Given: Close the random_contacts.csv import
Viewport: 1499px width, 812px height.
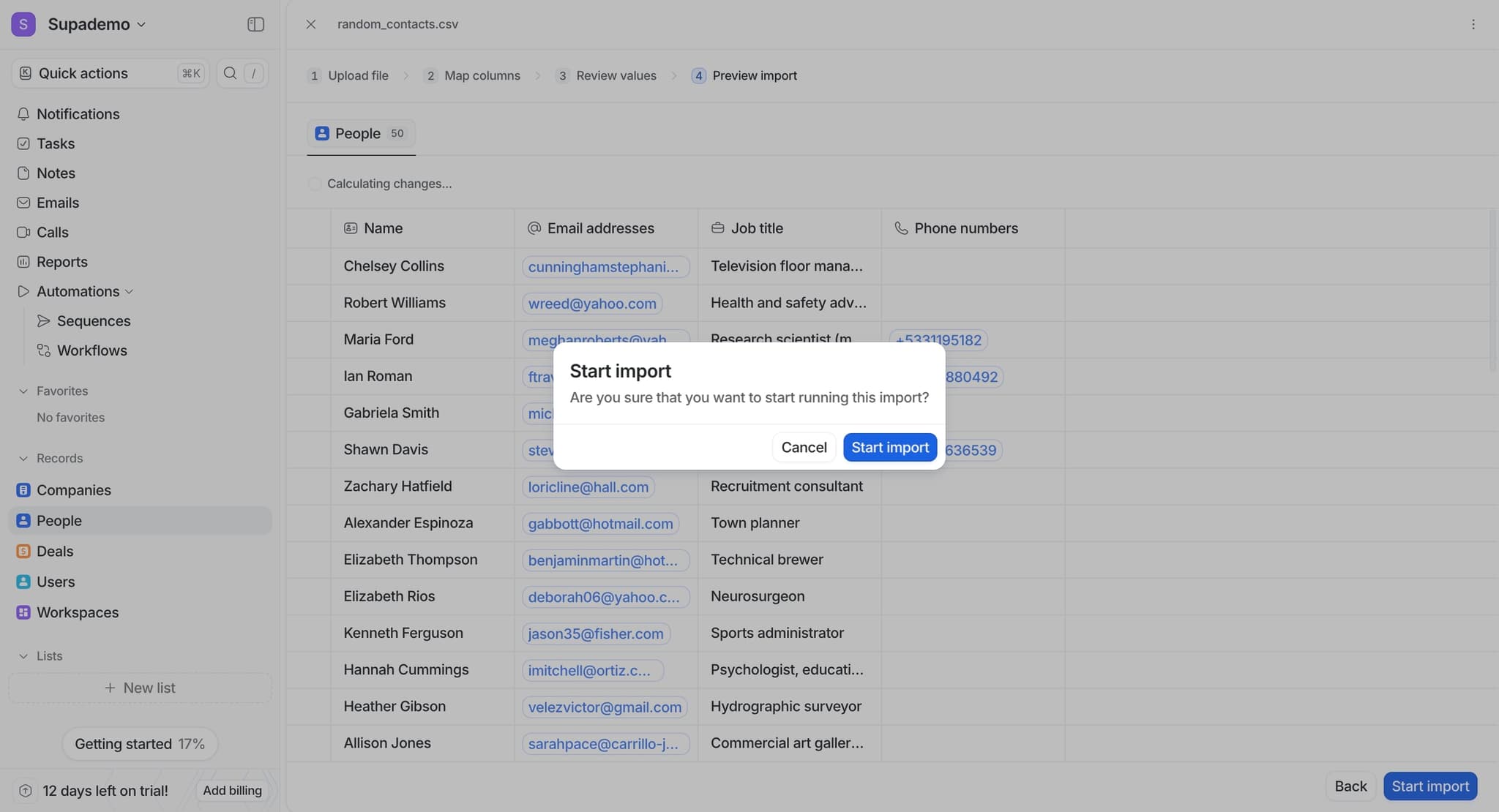Looking at the screenshot, I should click(311, 24).
